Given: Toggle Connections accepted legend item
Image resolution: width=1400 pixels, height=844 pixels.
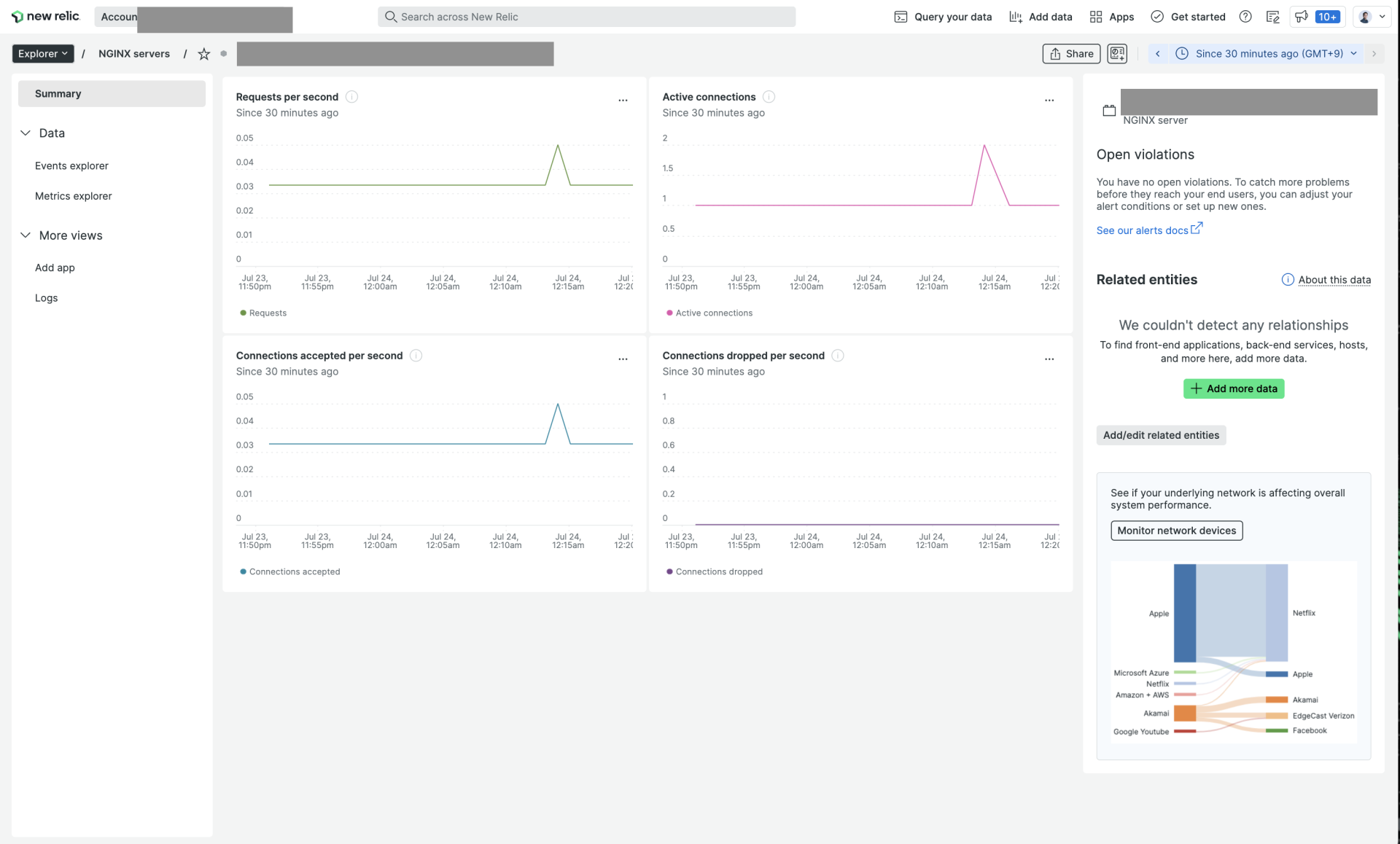Looking at the screenshot, I should 289,571.
